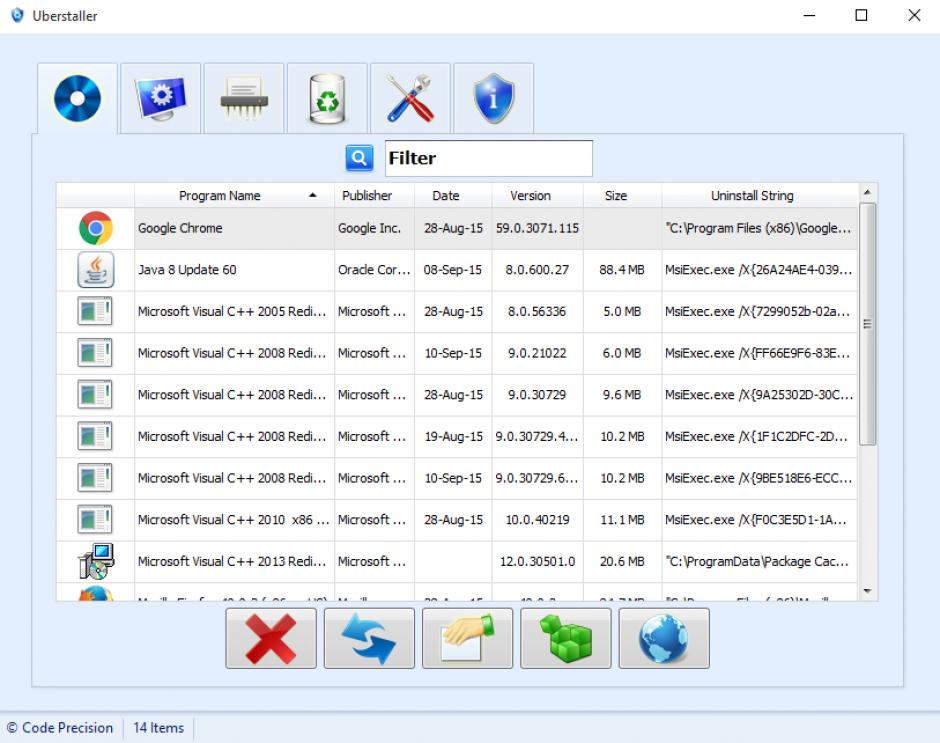Click the 88.4 MB size cell
This screenshot has width=940, height=743.
(622, 270)
